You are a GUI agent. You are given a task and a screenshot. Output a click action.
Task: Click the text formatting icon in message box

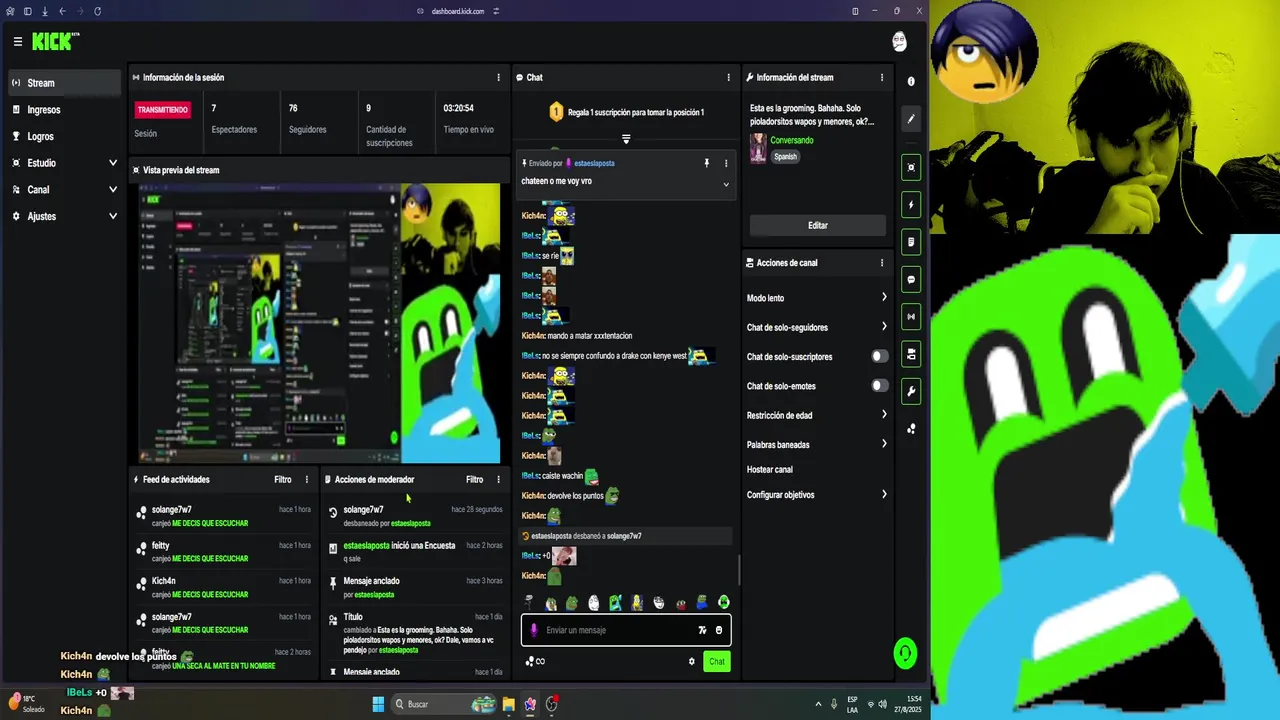click(x=702, y=630)
